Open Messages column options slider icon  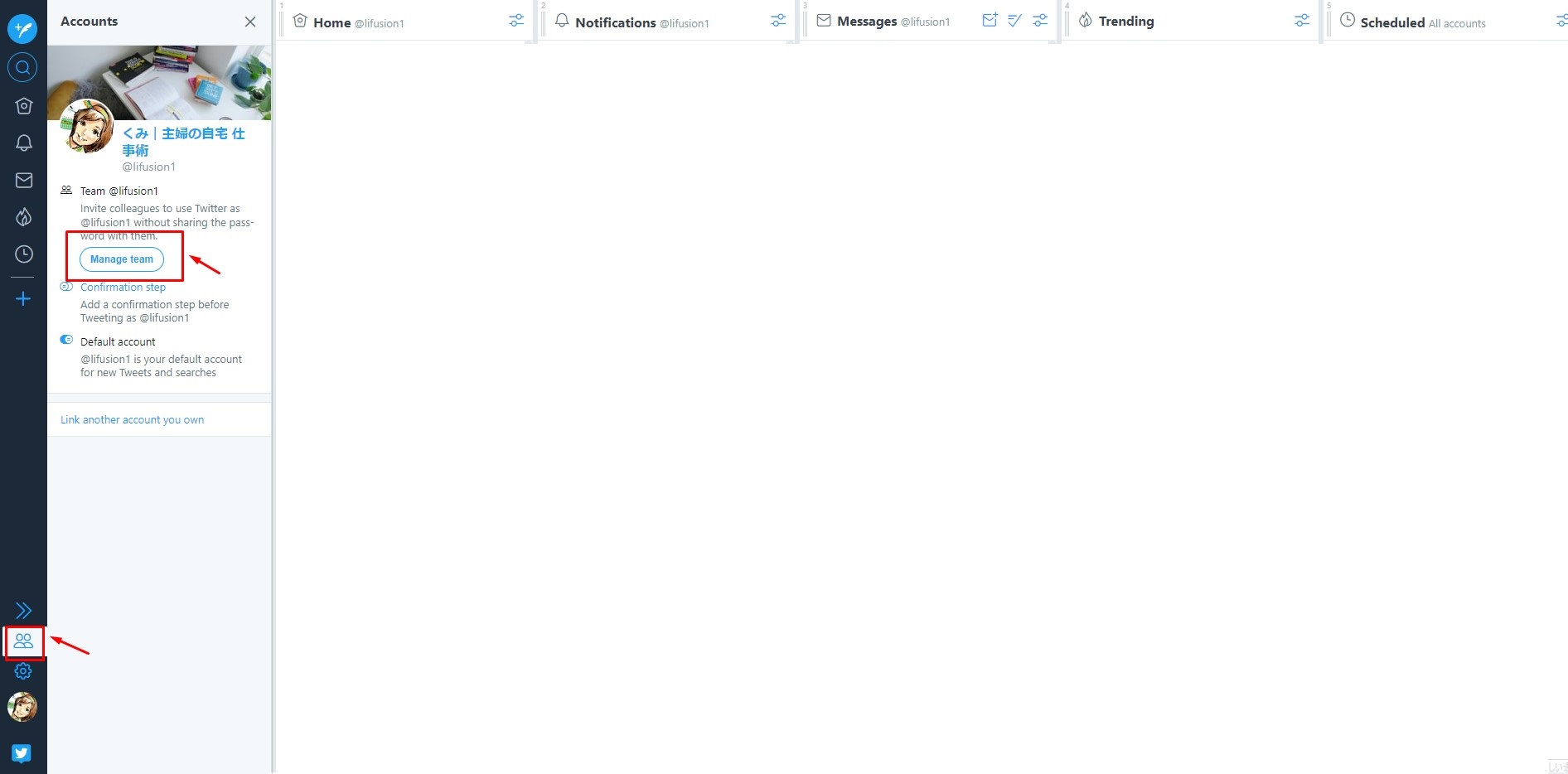pos(1040,21)
